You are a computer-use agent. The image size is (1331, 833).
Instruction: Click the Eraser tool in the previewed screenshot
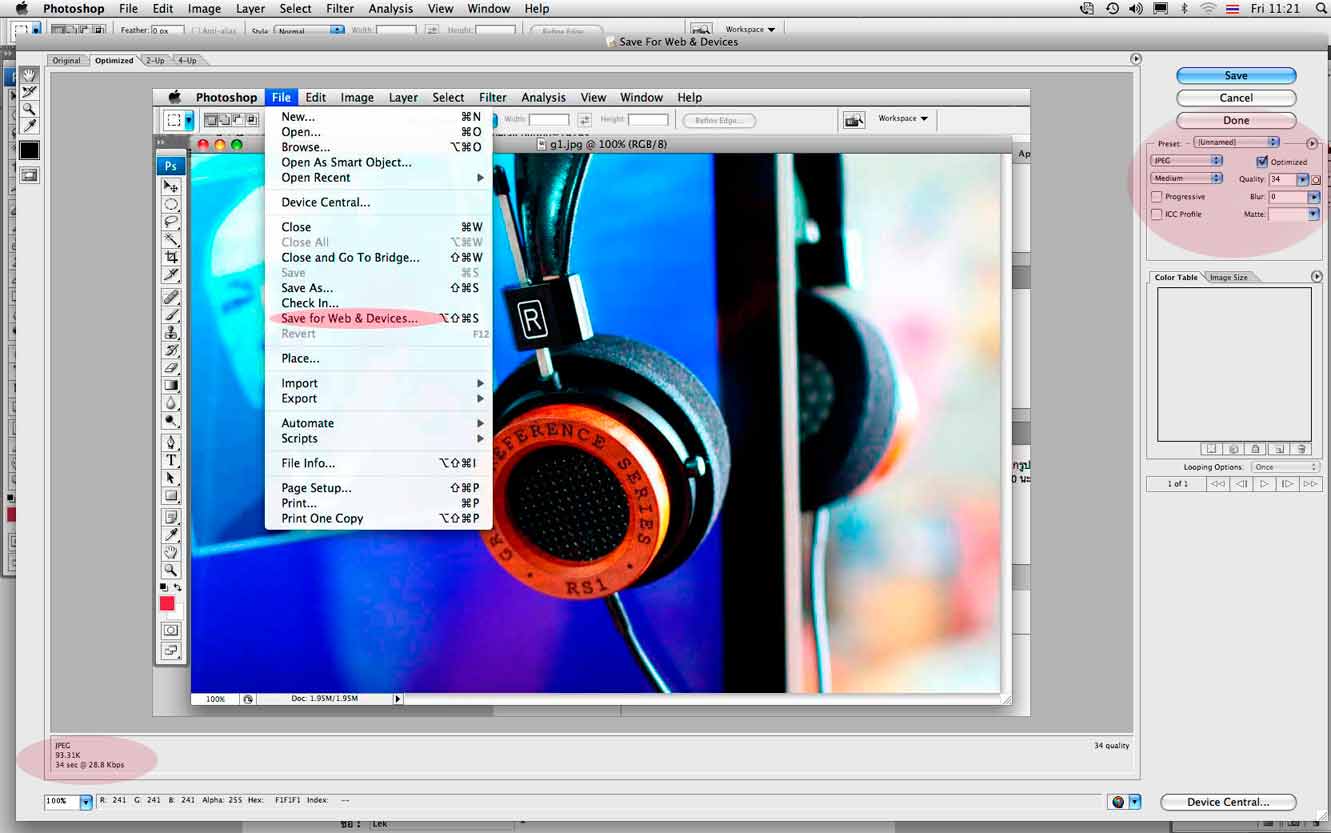[171, 368]
